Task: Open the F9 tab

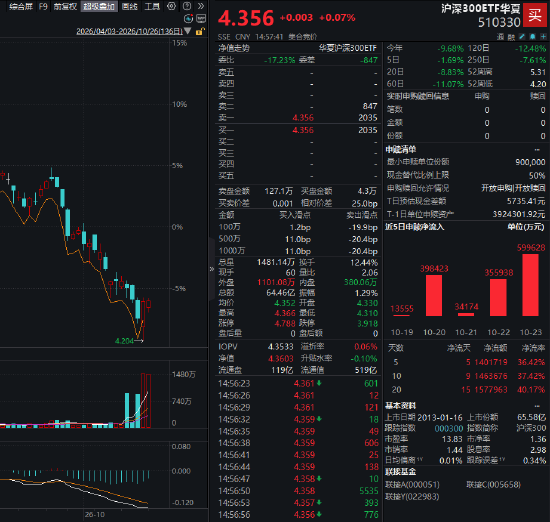Action: coord(43,6)
